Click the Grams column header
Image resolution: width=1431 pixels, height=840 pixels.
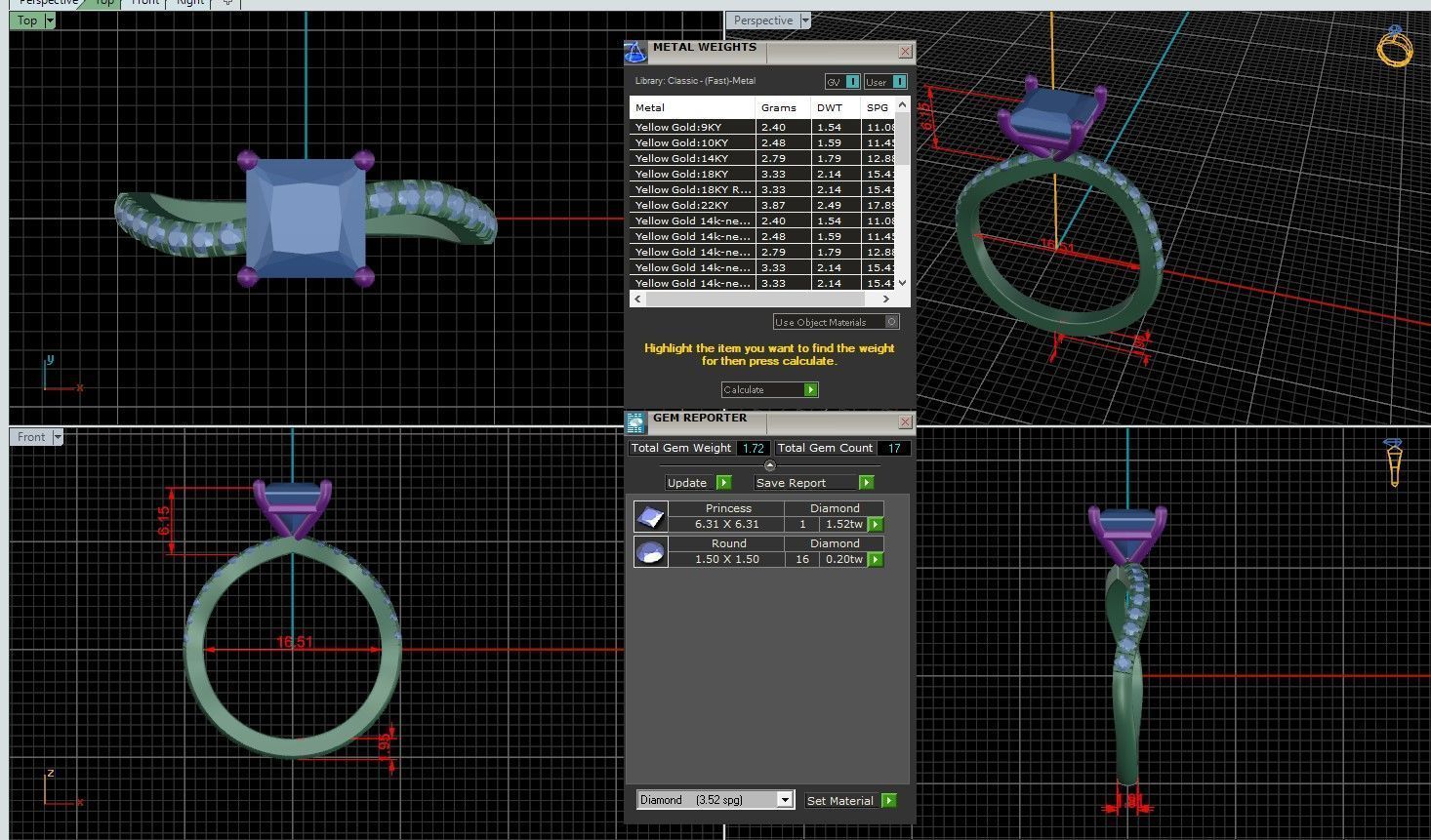point(783,107)
